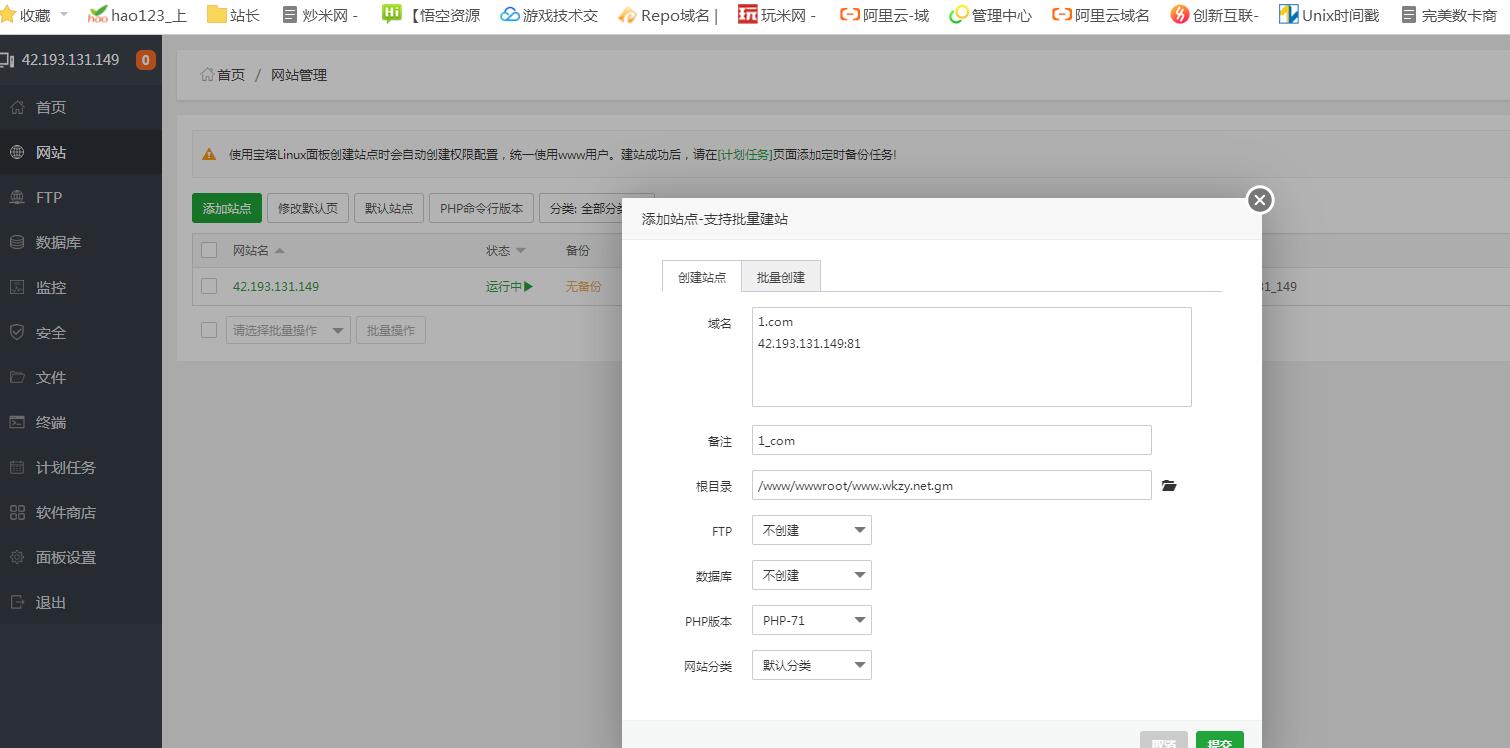Screen dimensions: 1510x748
Task: Open 软件商店 from sidebar
Action: (x=66, y=513)
